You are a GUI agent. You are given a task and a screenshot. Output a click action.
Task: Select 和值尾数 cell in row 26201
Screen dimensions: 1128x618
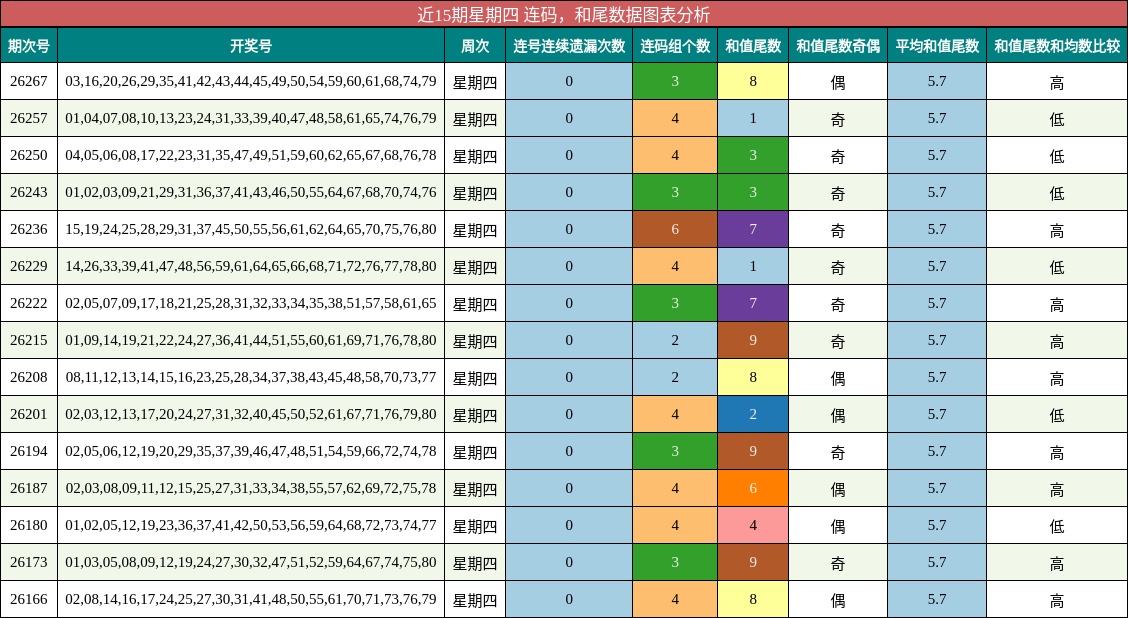tap(753, 414)
